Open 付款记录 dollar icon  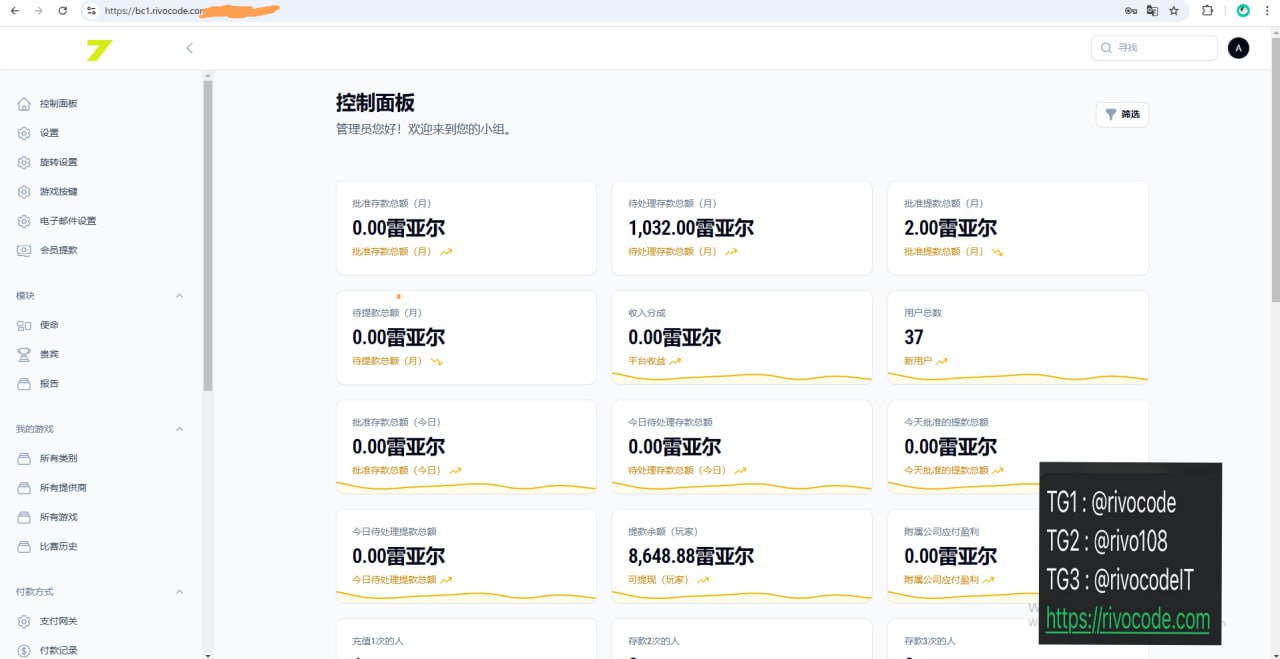click(x=24, y=650)
